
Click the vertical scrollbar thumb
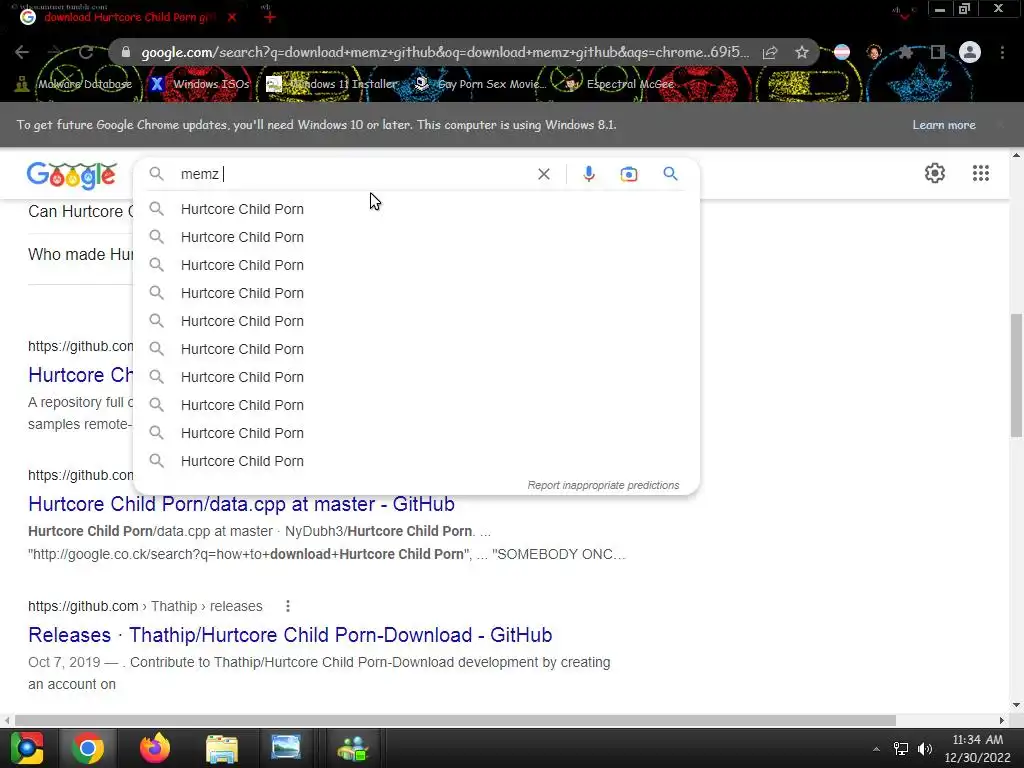(1016, 375)
